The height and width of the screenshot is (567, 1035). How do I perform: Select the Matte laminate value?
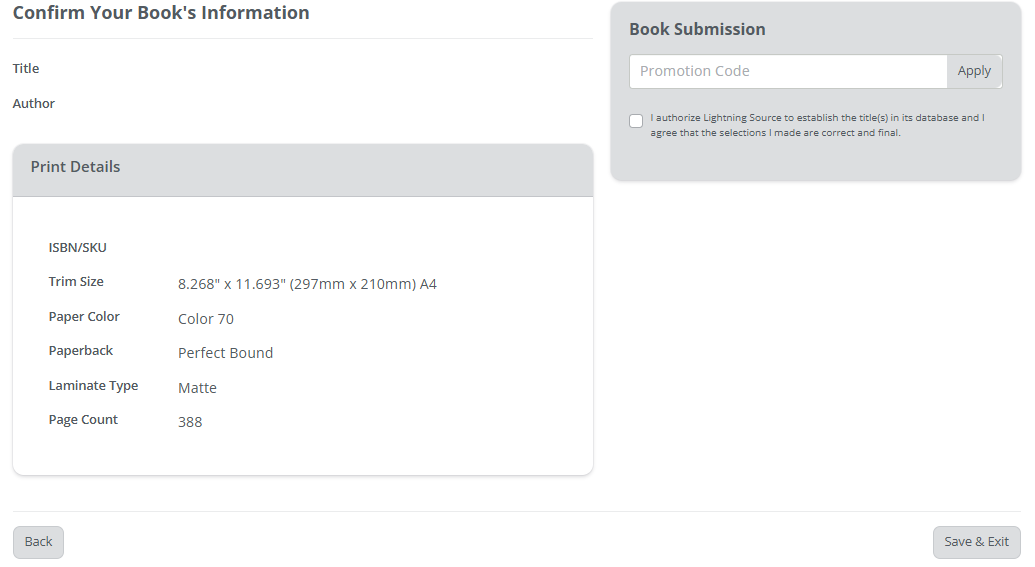[x=197, y=388]
